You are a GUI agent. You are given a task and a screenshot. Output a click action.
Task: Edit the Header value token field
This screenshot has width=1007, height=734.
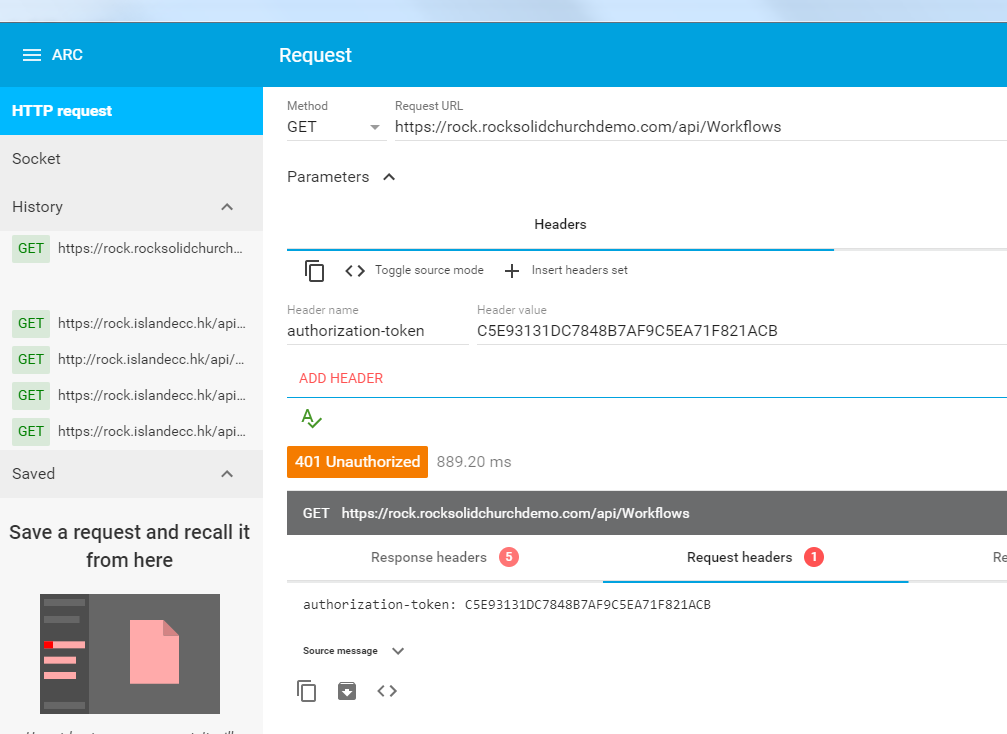(x=742, y=331)
